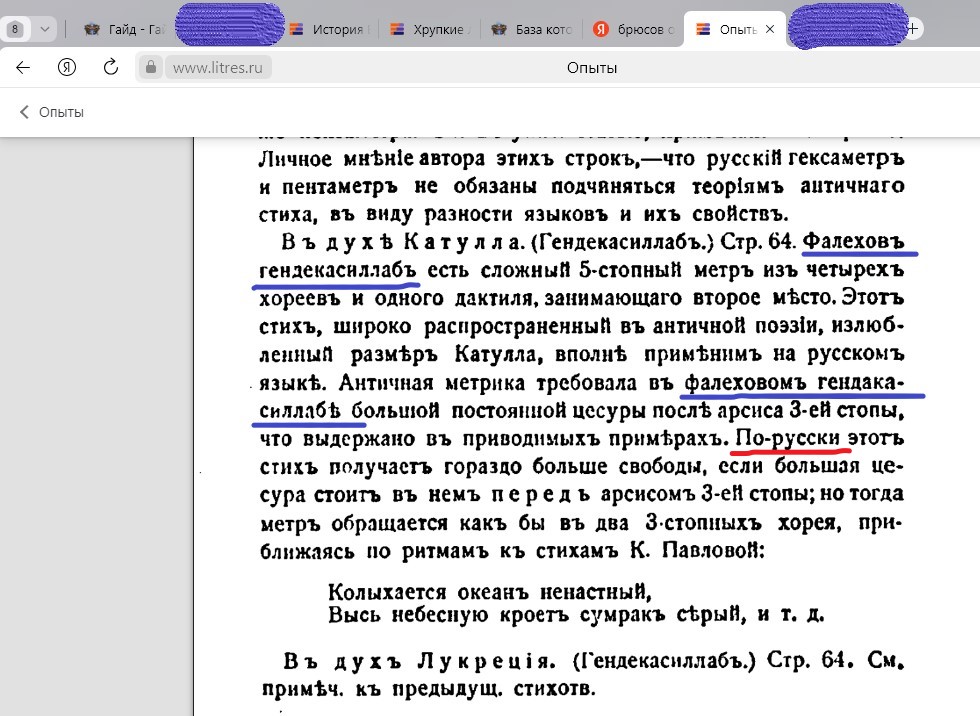Switch to the Гайд tab

tap(130, 29)
